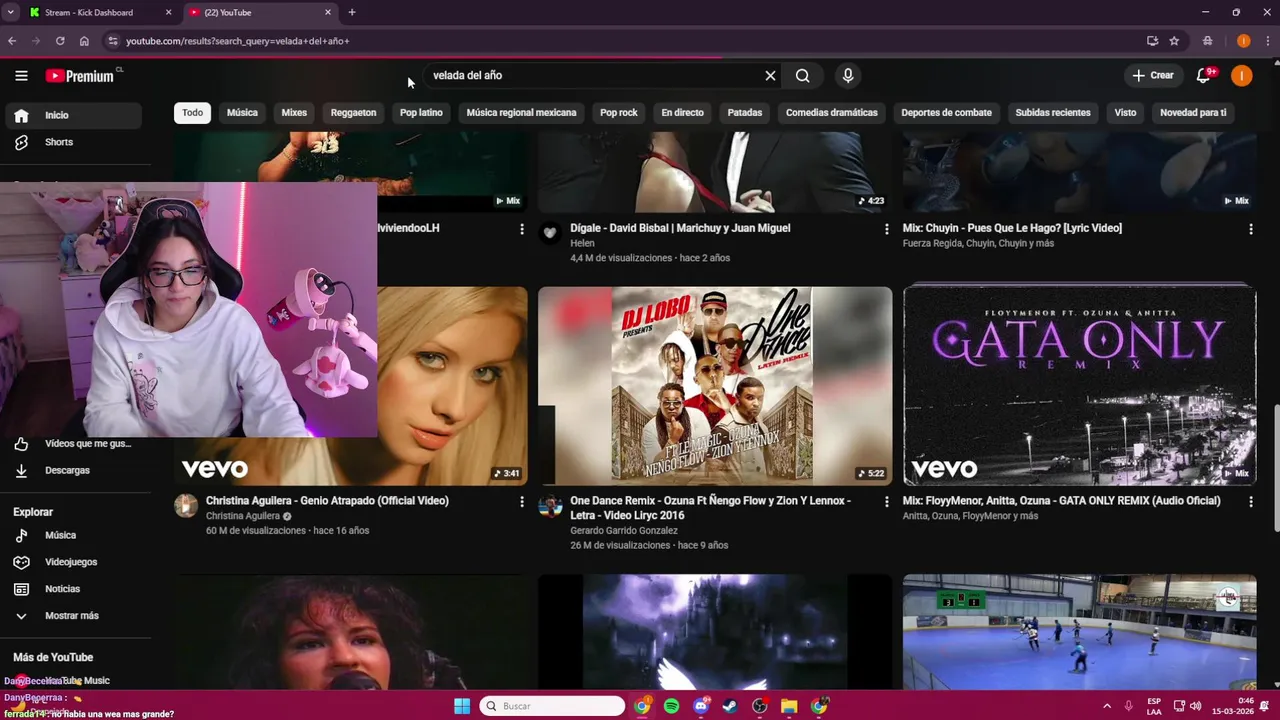This screenshot has width=1280, height=720.
Task: Click the Gerardo Garrido Gonzalez channel avatar
Action: tap(550, 505)
